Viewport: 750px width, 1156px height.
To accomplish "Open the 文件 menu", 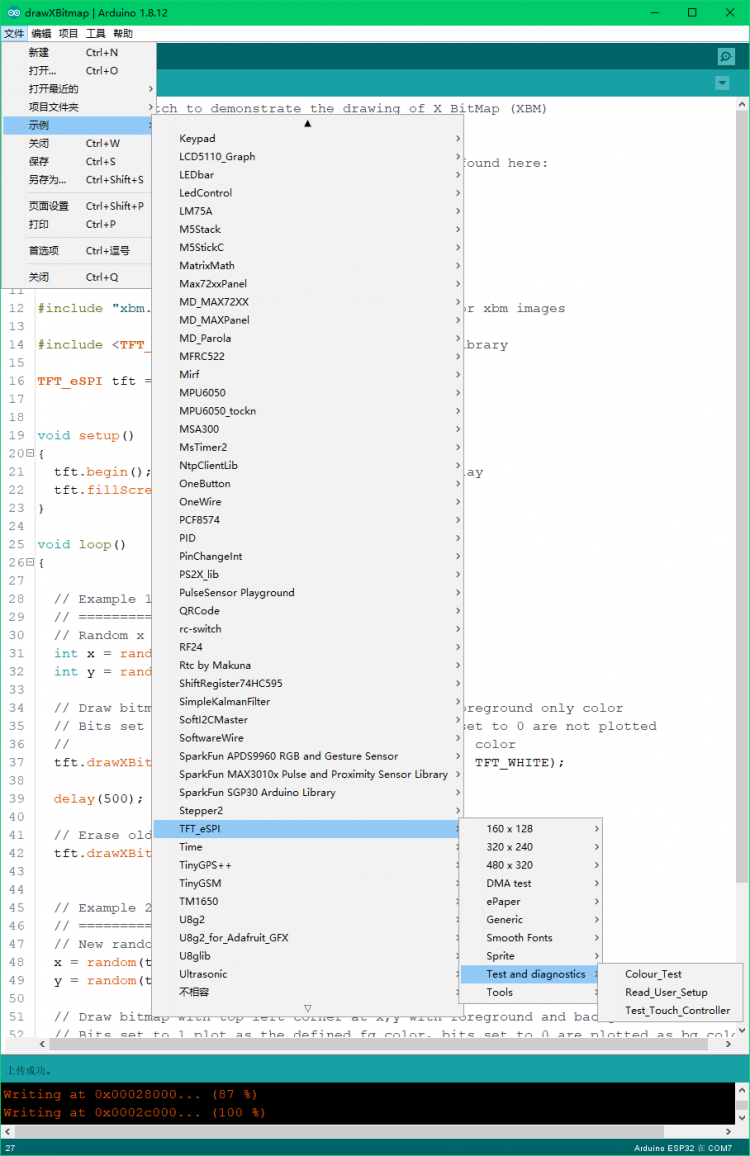I will (14, 33).
